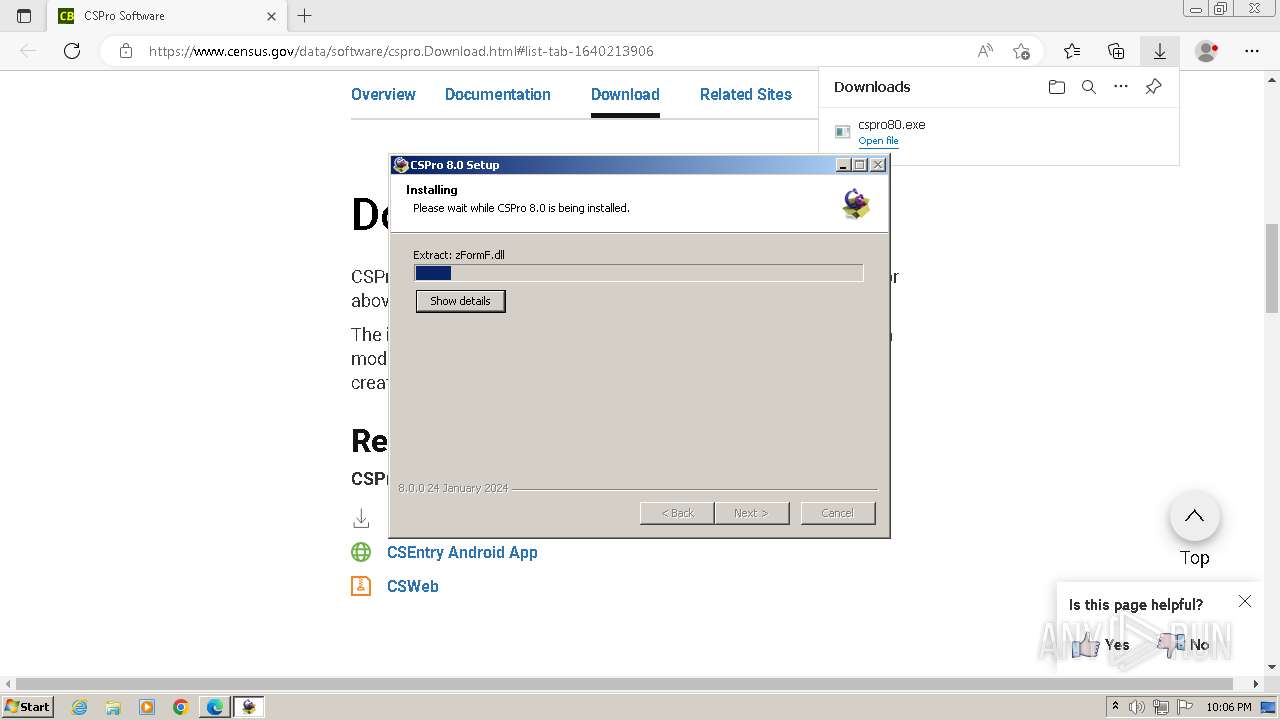Open the CSWeb link

click(x=413, y=586)
